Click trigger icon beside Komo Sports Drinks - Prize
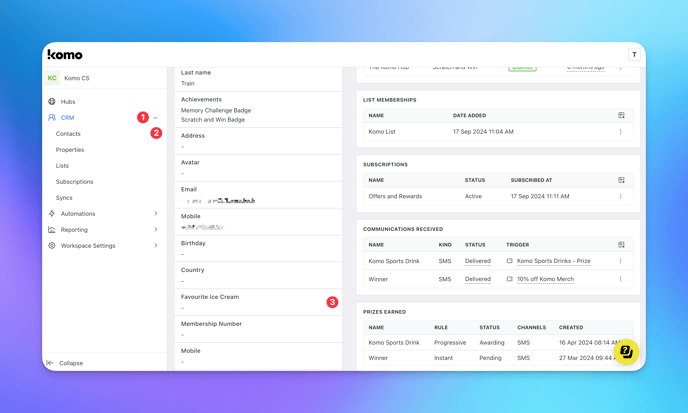This screenshot has width=688, height=413. [509, 261]
